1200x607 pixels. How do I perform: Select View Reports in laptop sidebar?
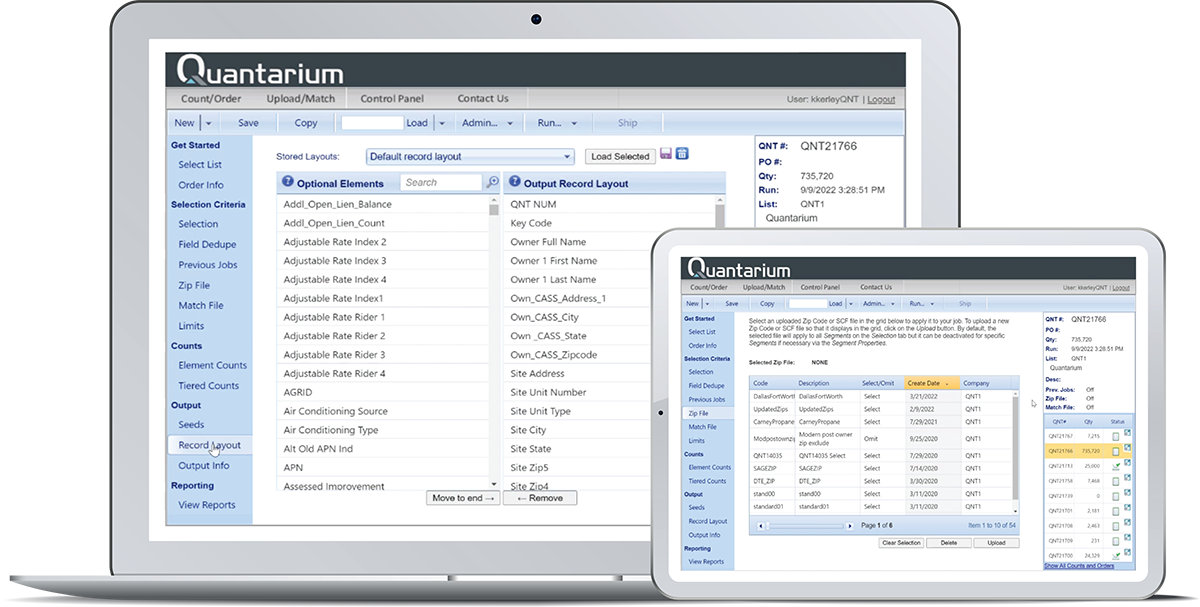(x=207, y=505)
